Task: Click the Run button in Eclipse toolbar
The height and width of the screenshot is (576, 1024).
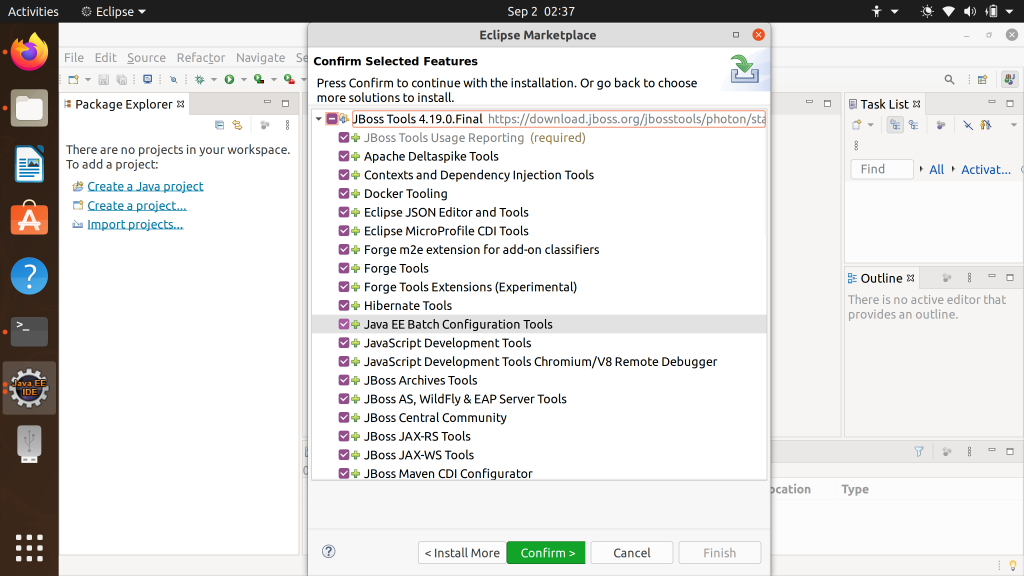Action: click(229, 79)
